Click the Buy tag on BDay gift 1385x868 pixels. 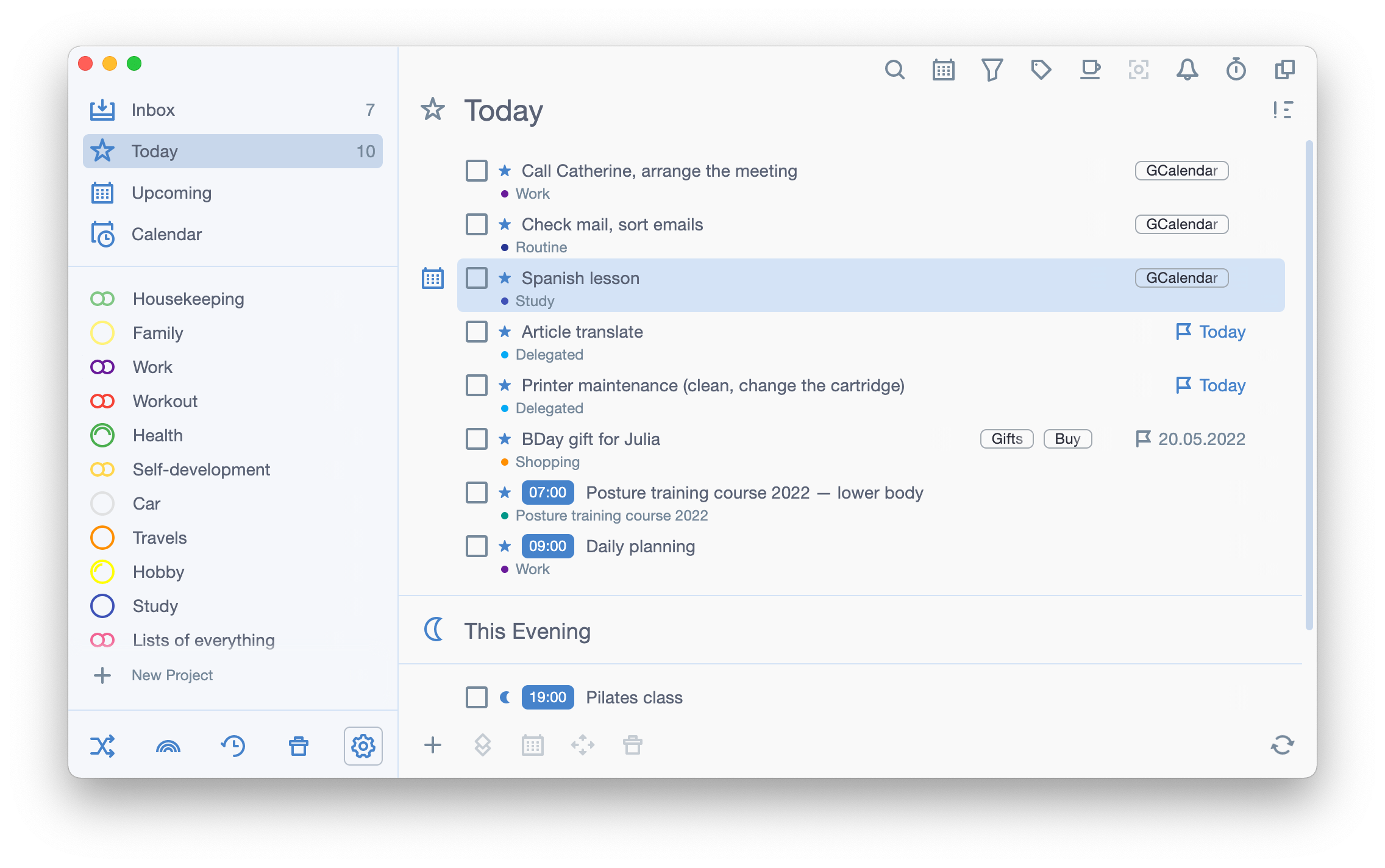coord(1067,439)
